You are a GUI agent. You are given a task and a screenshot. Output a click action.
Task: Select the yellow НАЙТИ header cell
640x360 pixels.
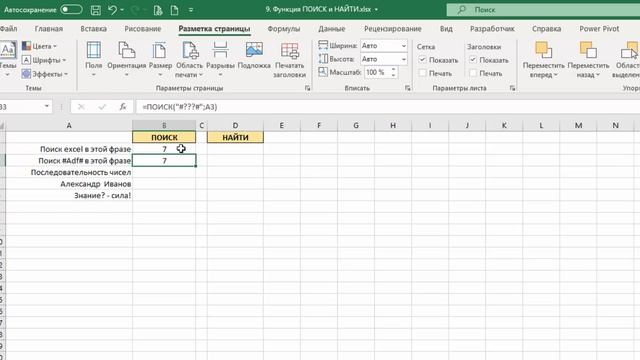pyautogui.click(x=235, y=138)
